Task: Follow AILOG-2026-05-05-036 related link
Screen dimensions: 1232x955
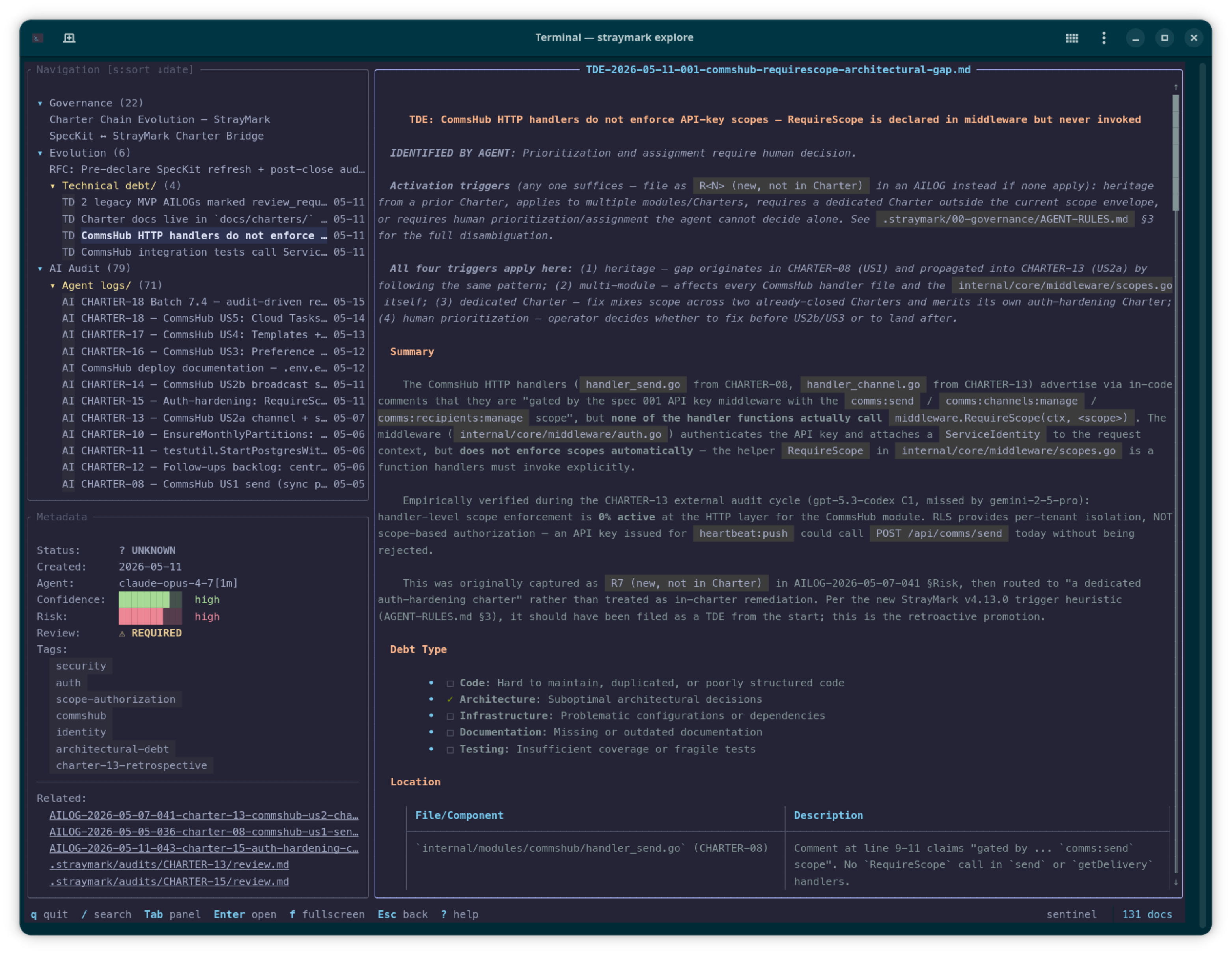Action: click(203, 832)
